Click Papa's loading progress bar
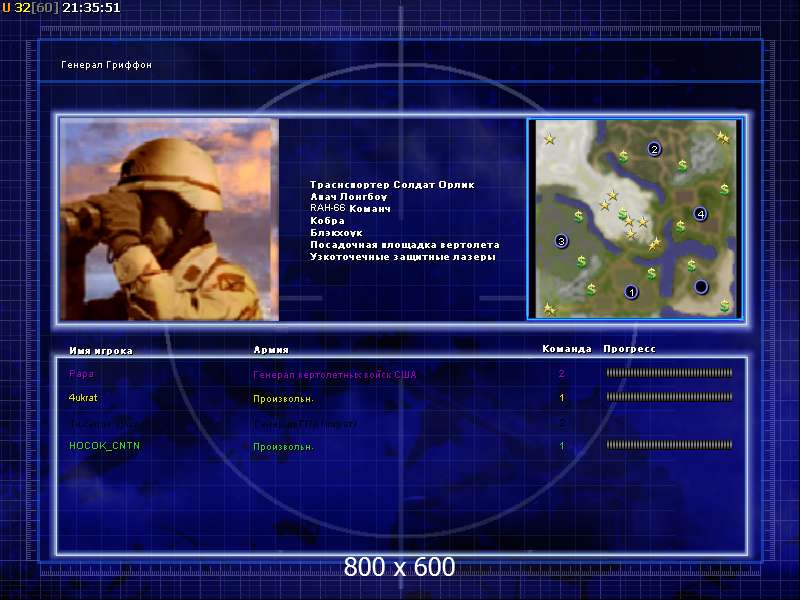The height and width of the screenshot is (600, 800). pos(669,373)
